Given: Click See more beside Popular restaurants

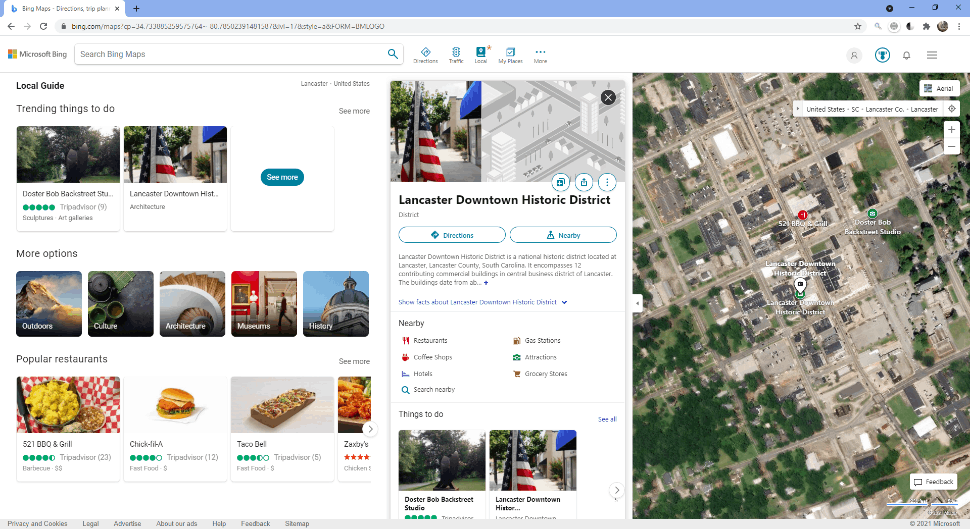Looking at the screenshot, I should coord(354,361).
